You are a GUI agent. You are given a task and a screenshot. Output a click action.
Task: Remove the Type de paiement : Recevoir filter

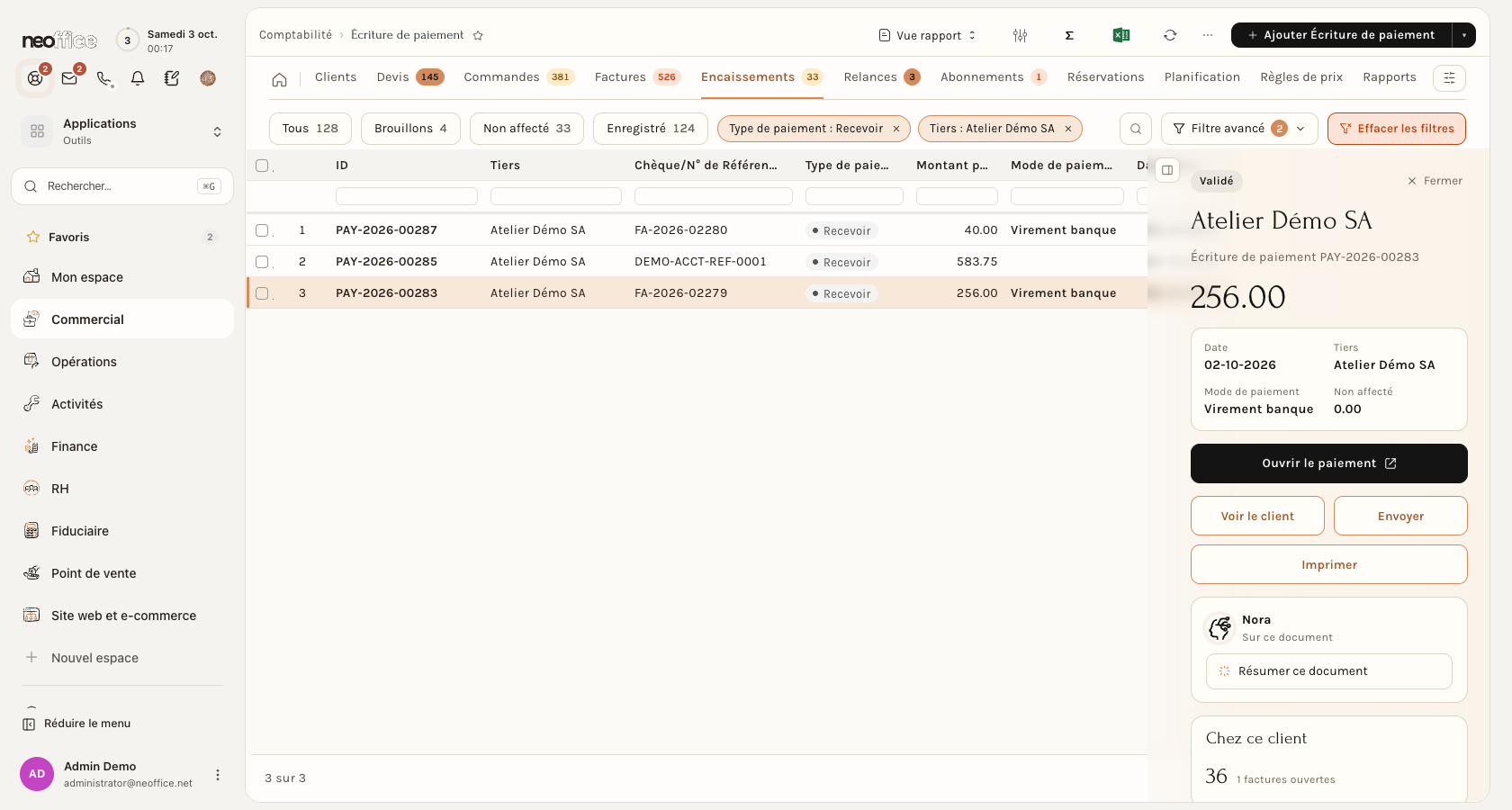896,129
